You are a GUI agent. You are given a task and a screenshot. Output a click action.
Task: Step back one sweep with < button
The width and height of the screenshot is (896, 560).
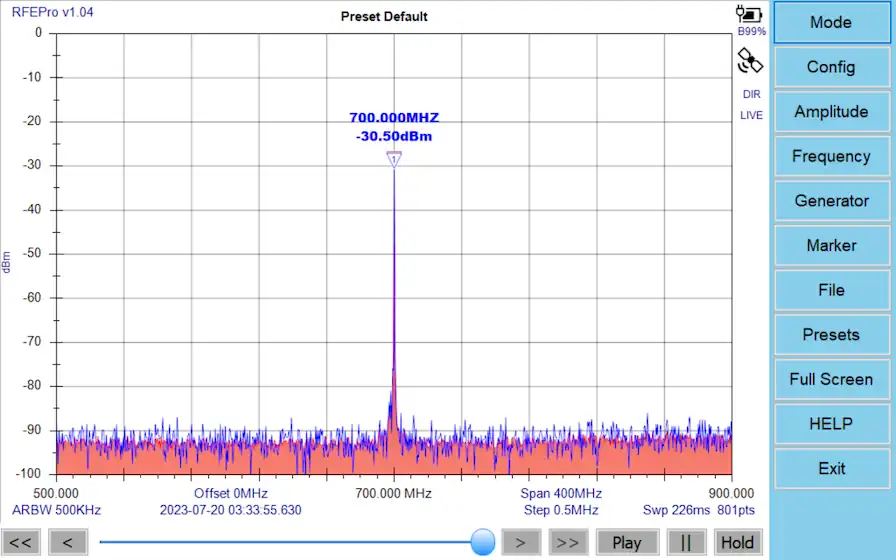click(x=68, y=542)
